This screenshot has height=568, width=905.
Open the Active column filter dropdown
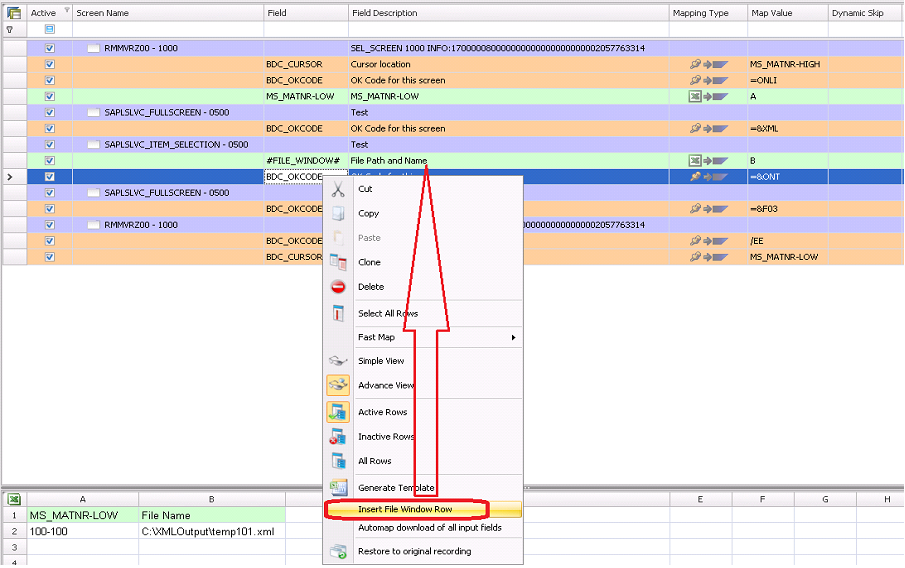coord(67,11)
